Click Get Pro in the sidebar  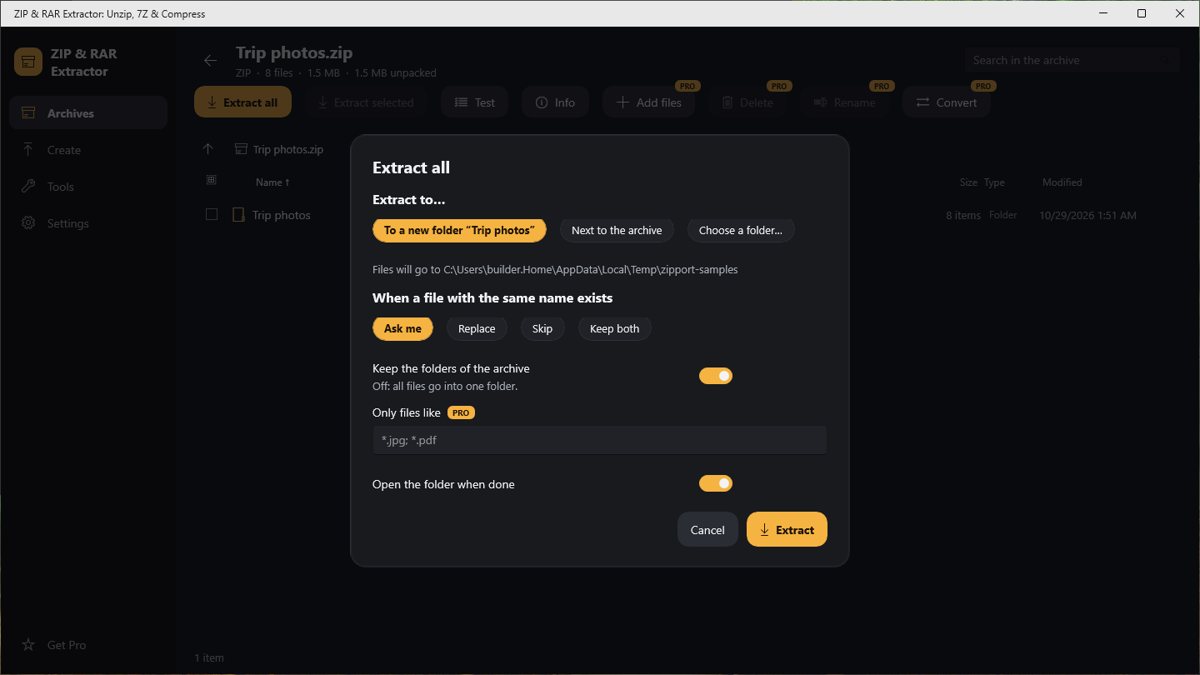[x=88, y=645]
